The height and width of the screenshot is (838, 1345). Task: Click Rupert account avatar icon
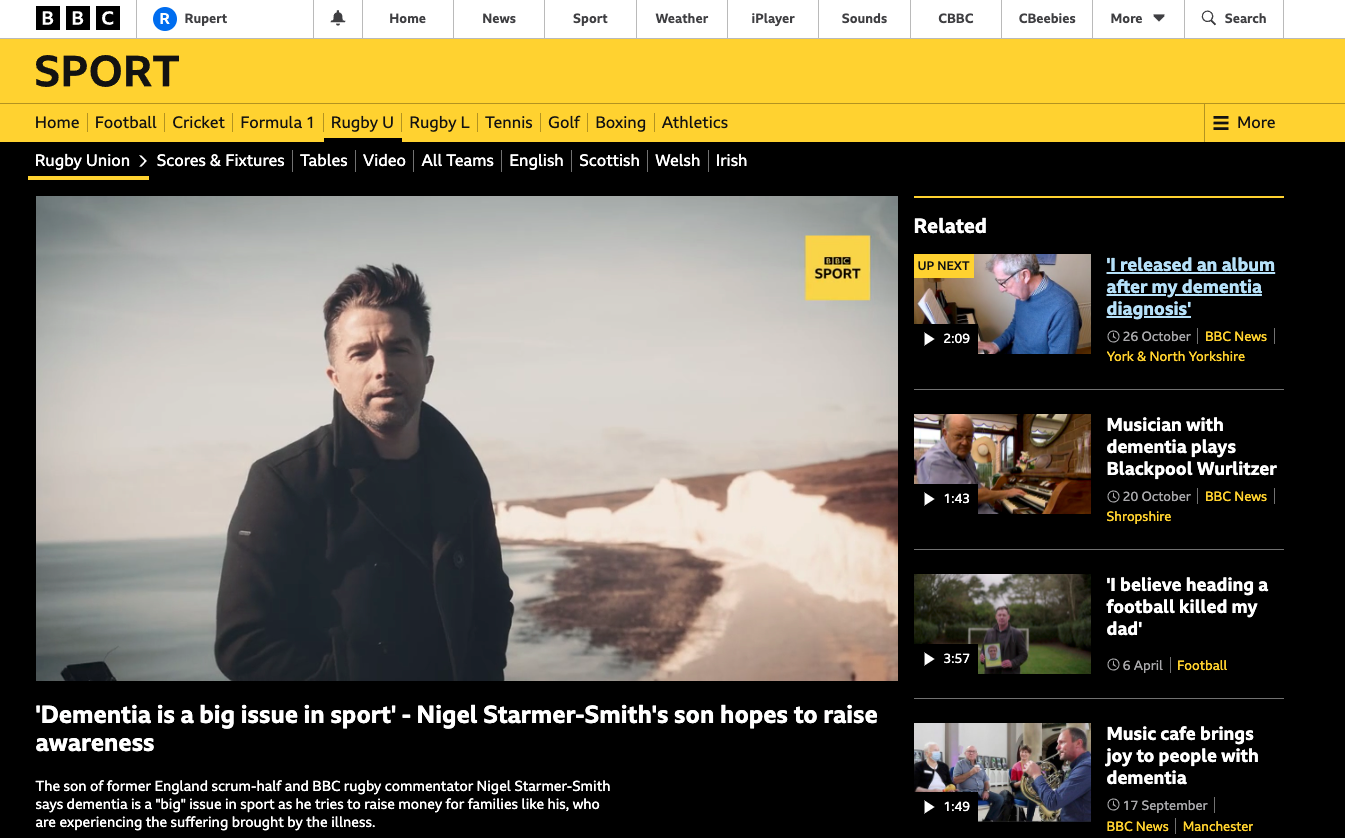(x=164, y=18)
